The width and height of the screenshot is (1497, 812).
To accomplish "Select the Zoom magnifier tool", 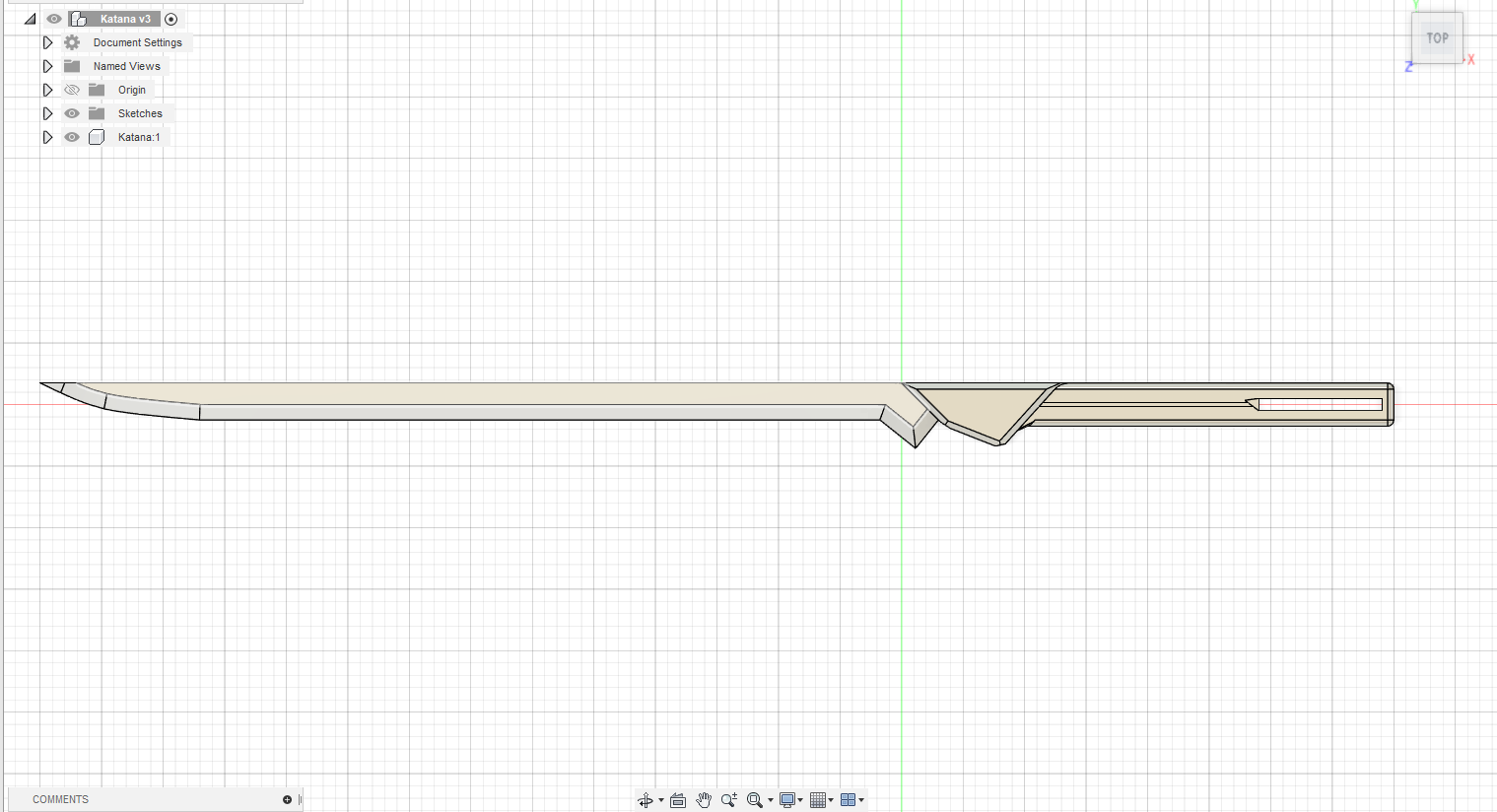I will [x=729, y=800].
